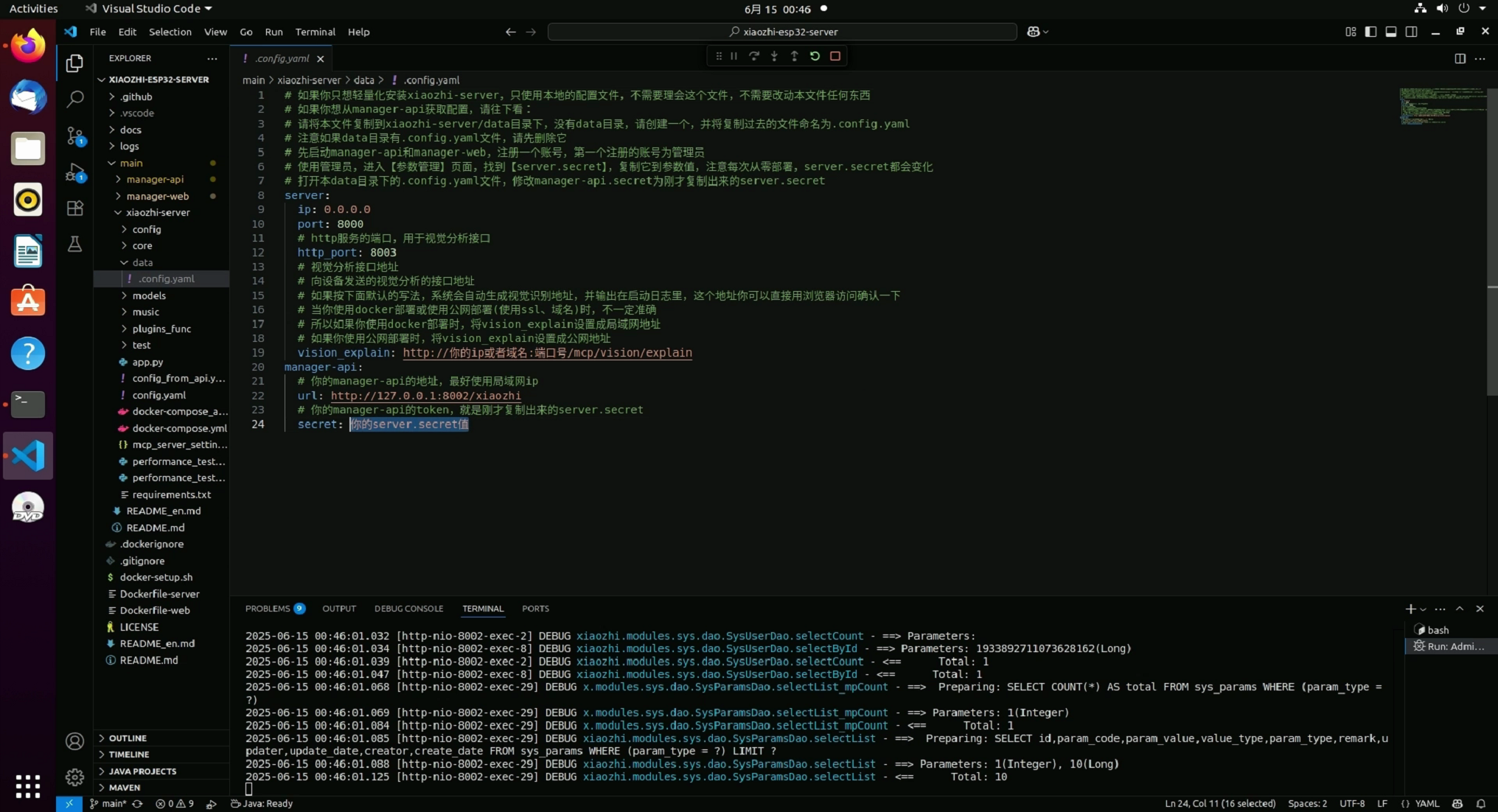
Task: Click the vision_explain URL on line 19
Action: (547, 353)
